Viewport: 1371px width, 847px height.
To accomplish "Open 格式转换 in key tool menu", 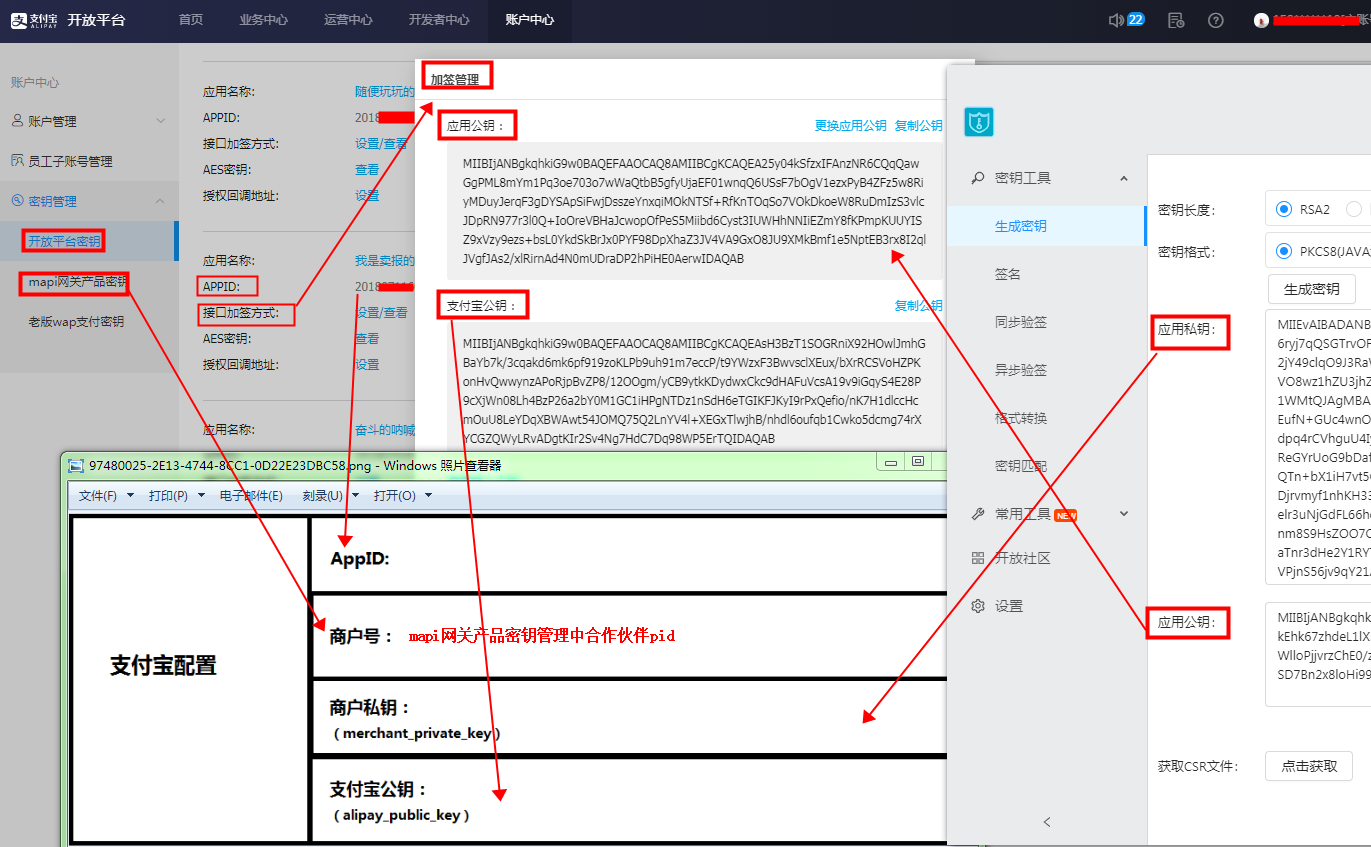I will [x=1021, y=418].
